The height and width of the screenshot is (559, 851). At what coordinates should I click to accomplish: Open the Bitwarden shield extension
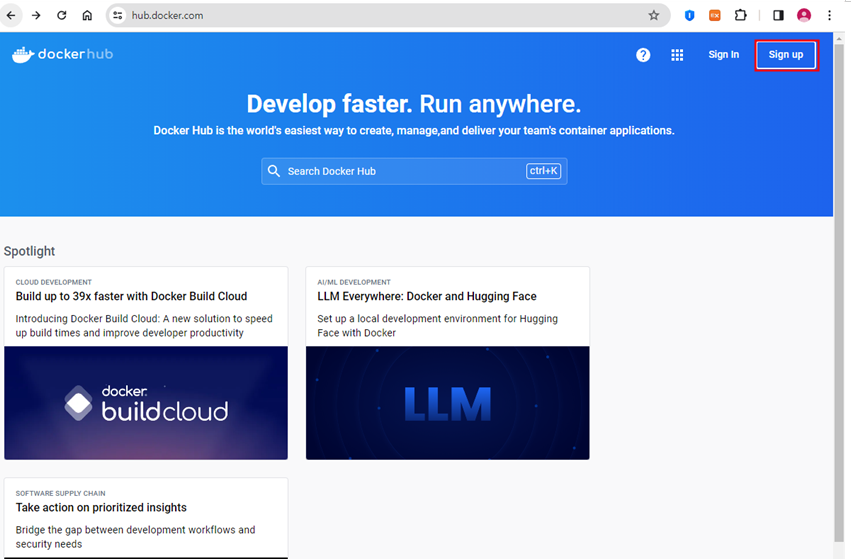pyautogui.click(x=689, y=15)
